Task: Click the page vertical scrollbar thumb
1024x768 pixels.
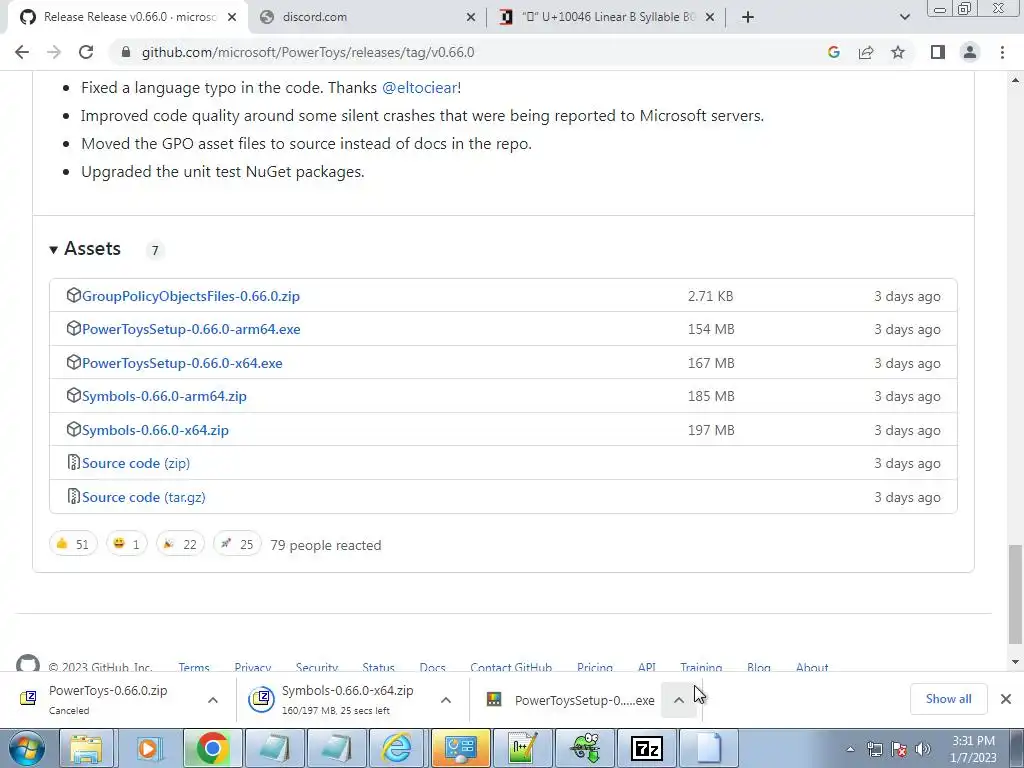Action: (x=1015, y=594)
